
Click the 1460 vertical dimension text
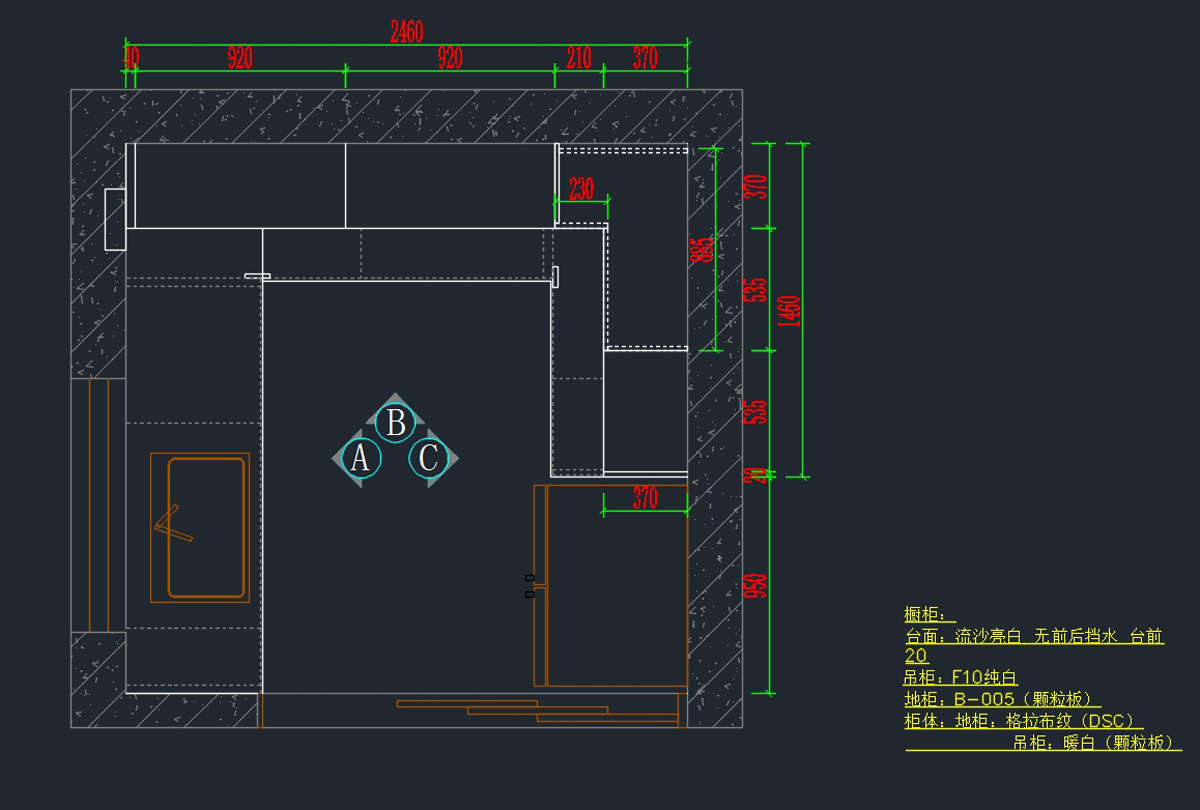(790, 312)
